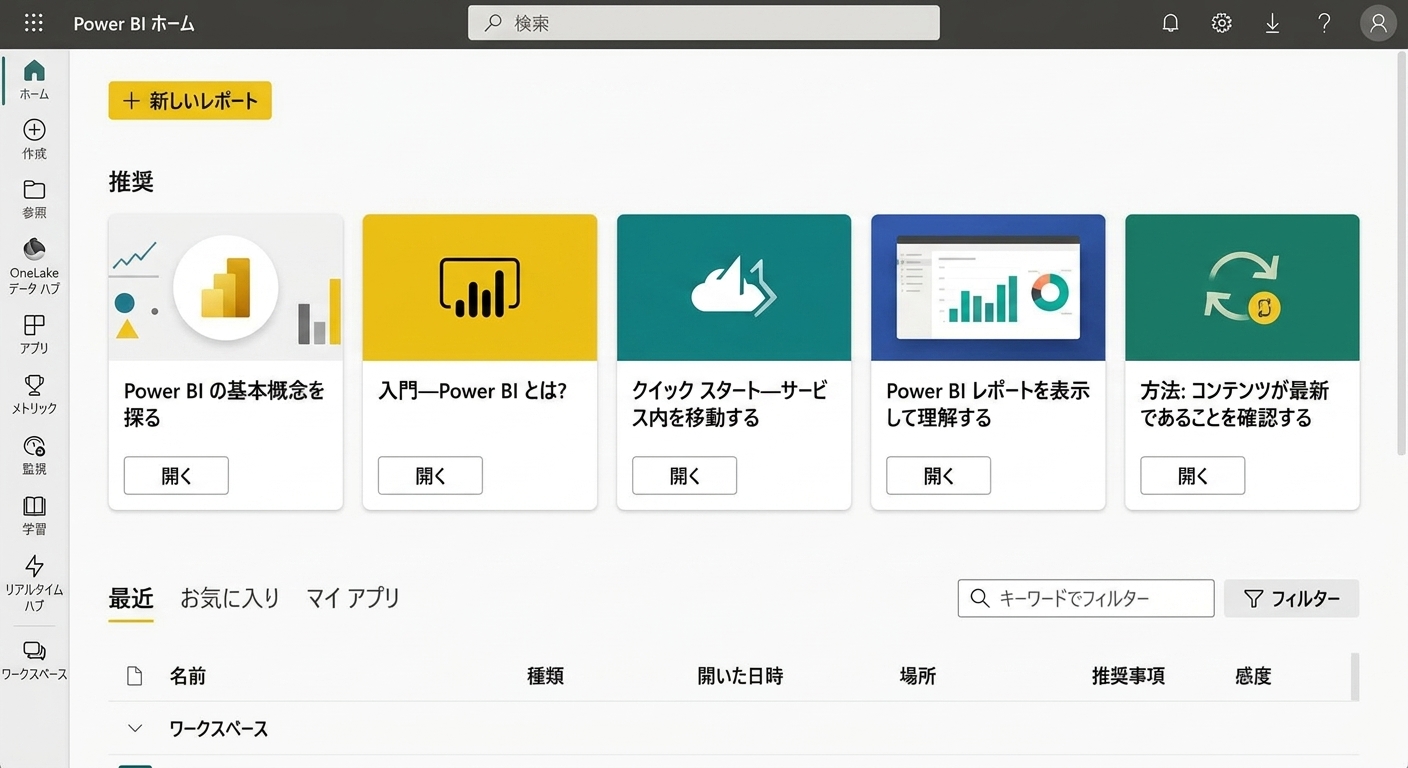Click the yellow 入門 card thumbnail

coord(480,288)
